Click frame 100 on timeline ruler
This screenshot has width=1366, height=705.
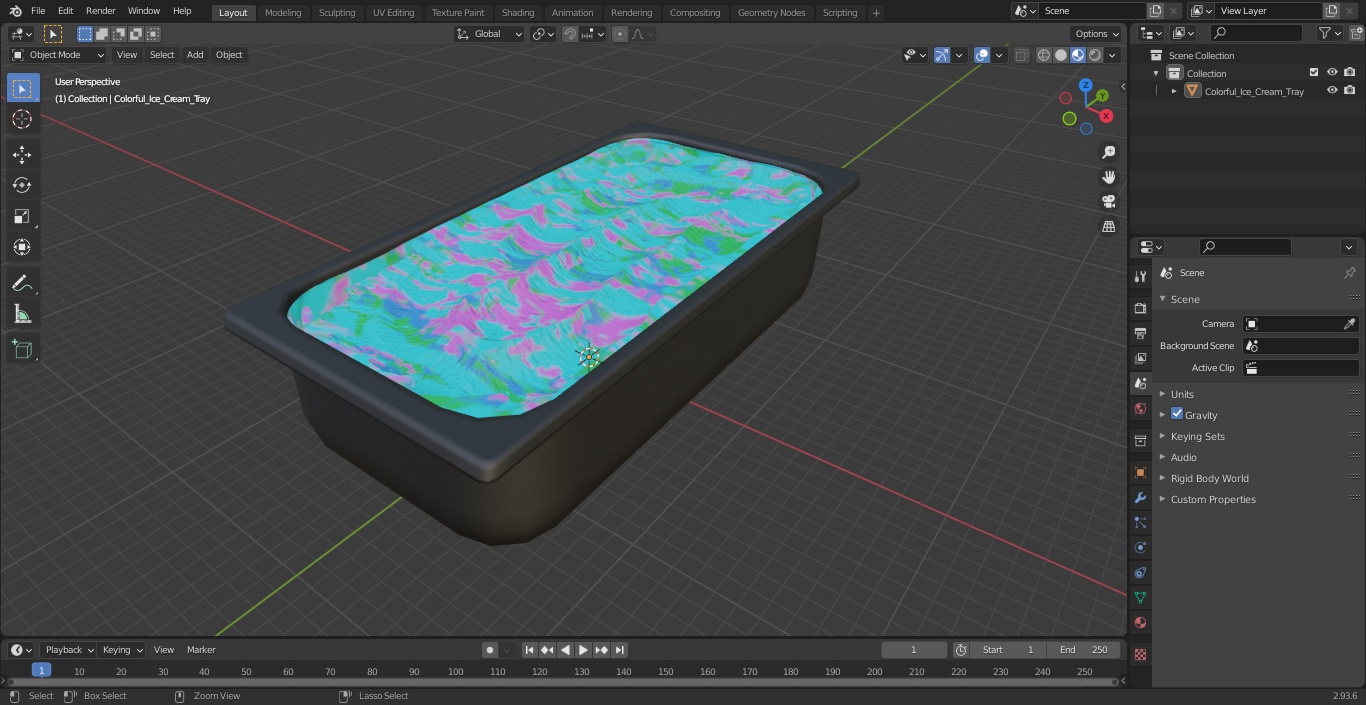(x=456, y=672)
